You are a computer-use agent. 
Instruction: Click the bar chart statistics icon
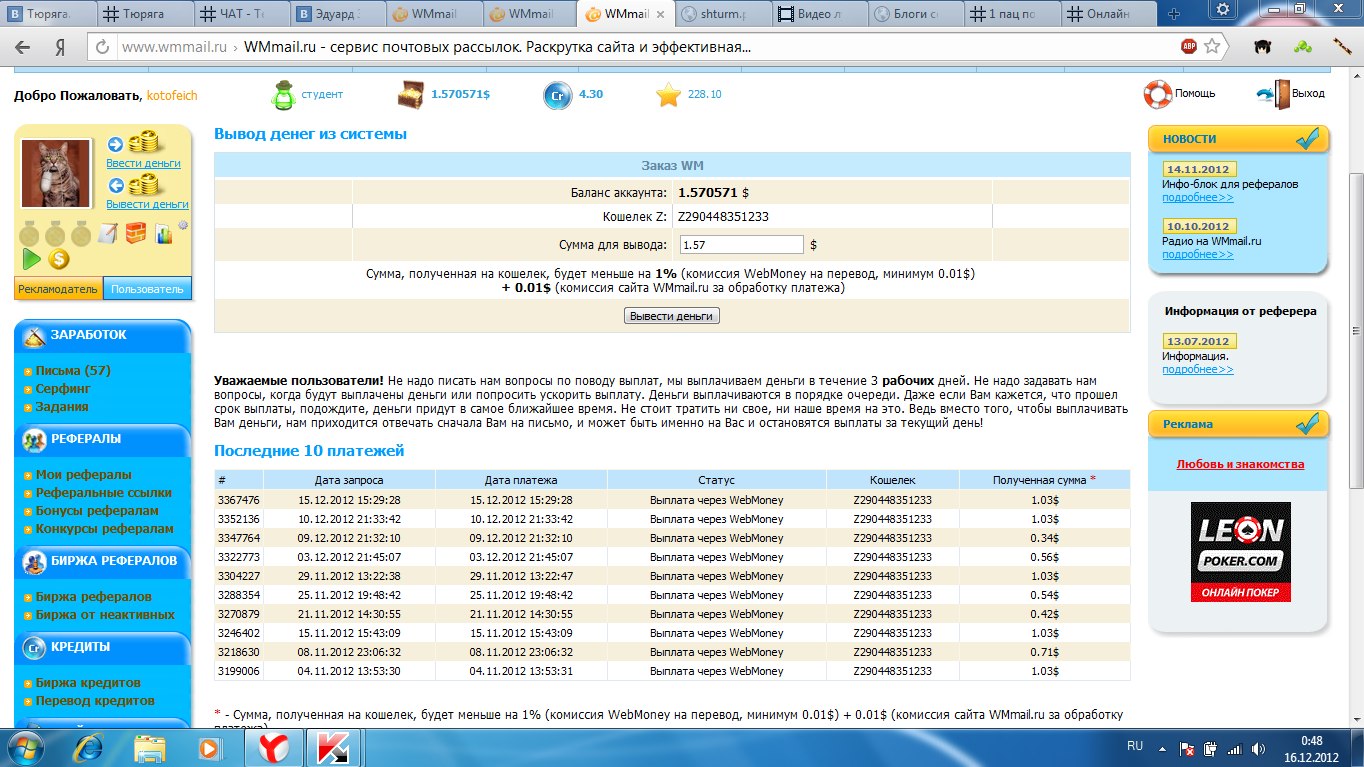163,234
